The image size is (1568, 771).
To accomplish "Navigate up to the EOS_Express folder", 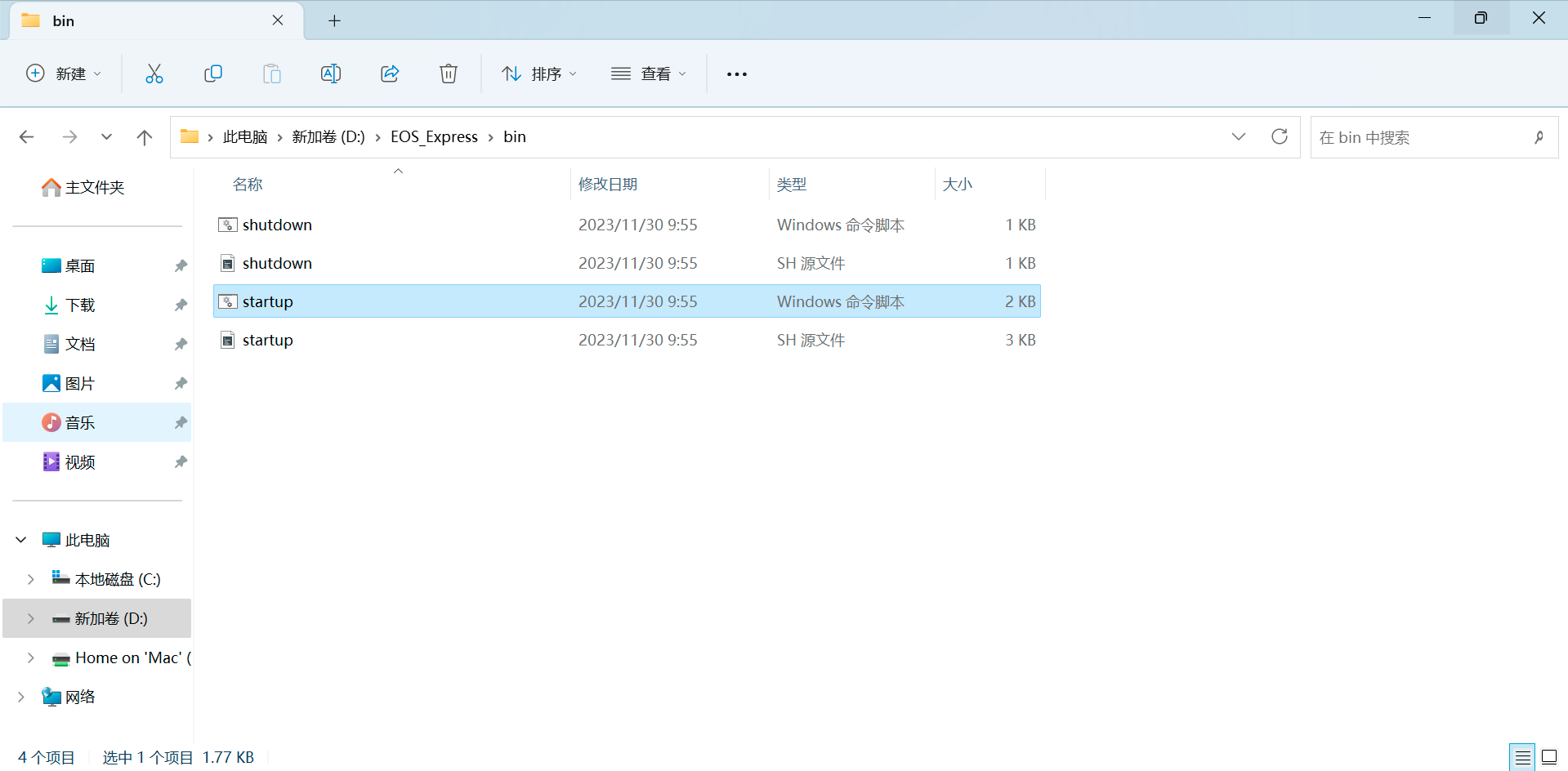I will click(145, 136).
